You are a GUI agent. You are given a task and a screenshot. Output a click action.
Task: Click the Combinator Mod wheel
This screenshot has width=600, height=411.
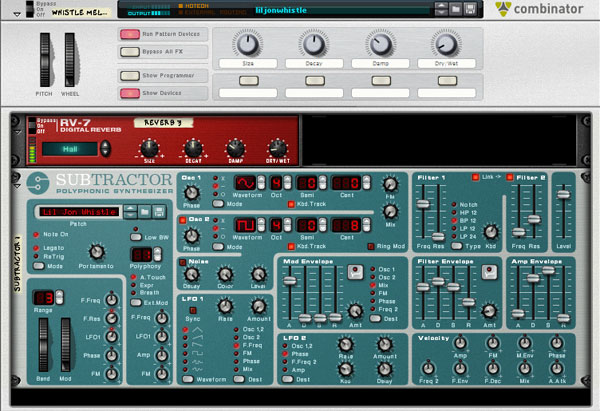point(70,60)
